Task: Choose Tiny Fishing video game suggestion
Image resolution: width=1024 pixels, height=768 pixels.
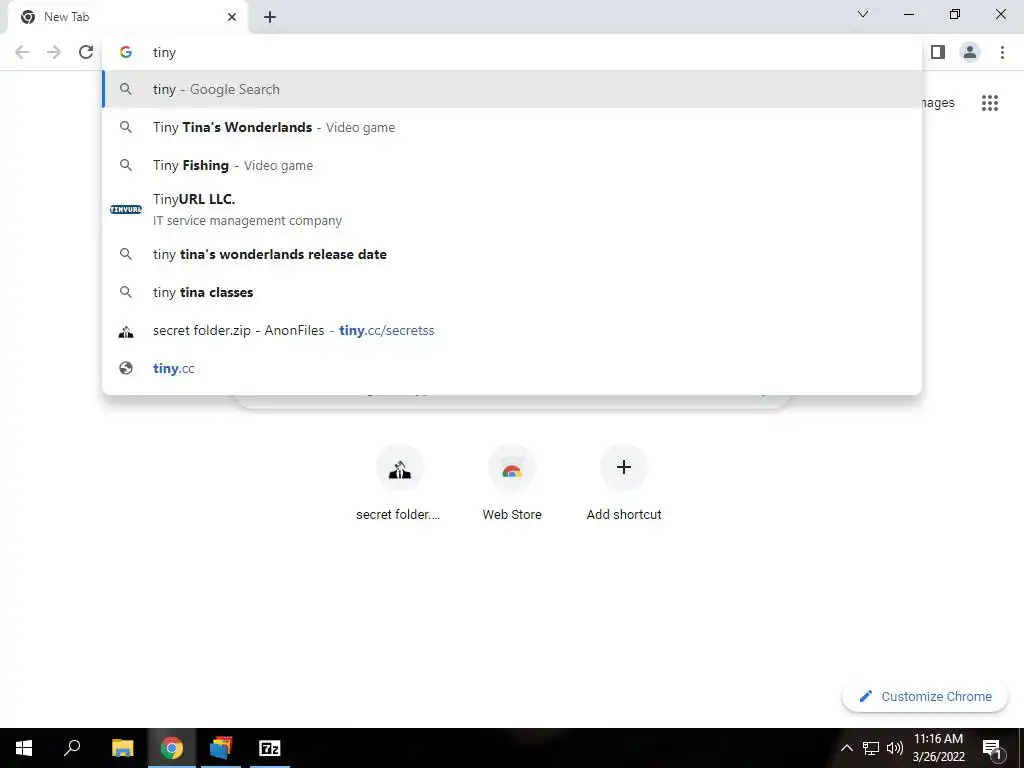Action: pos(512,165)
